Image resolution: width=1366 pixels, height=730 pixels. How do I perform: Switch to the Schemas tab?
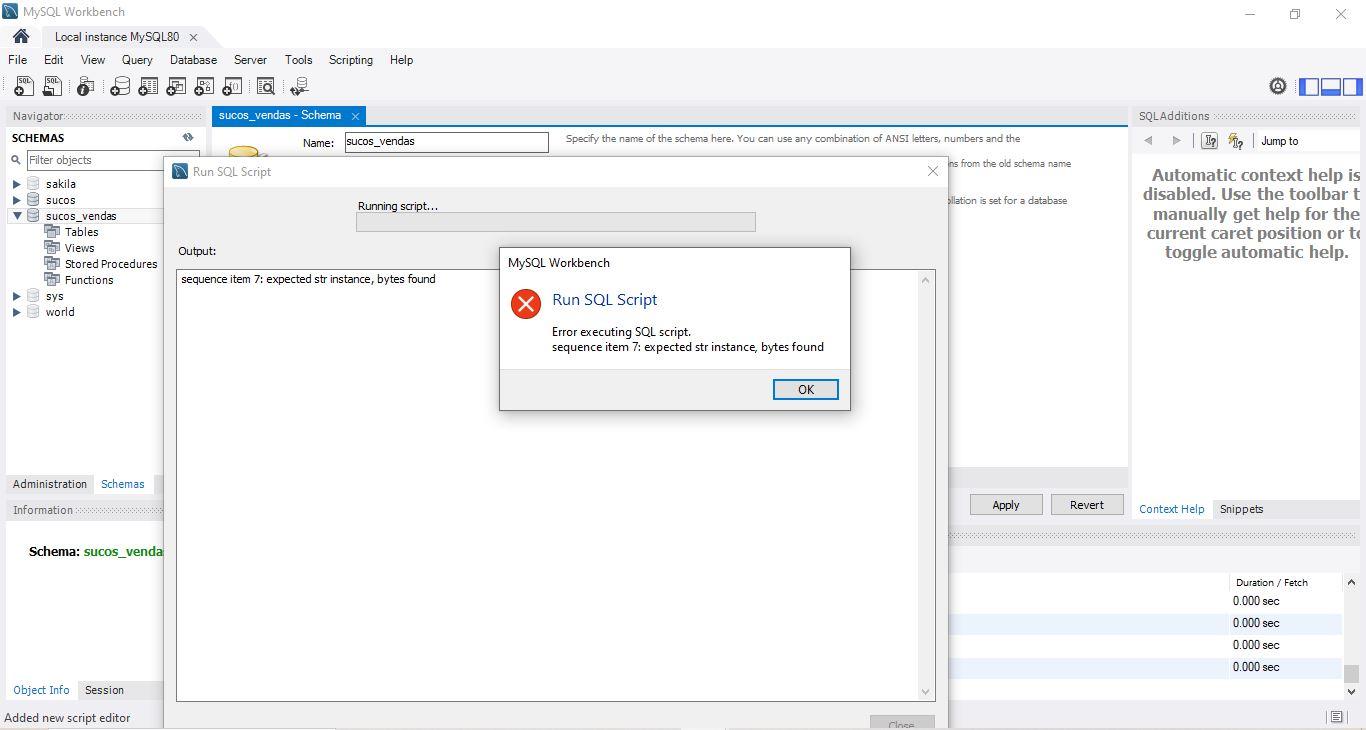pyautogui.click(x=123, y=484)
